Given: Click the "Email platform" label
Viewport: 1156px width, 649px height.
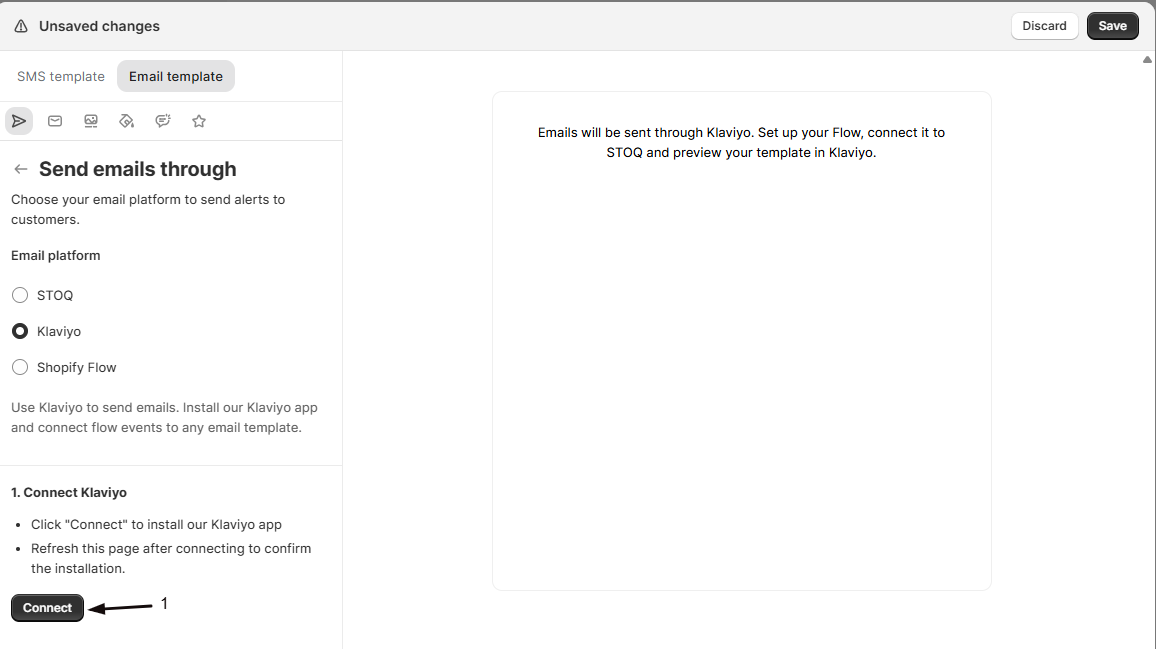Looking at the screenshot, I should tap(55, 256).
